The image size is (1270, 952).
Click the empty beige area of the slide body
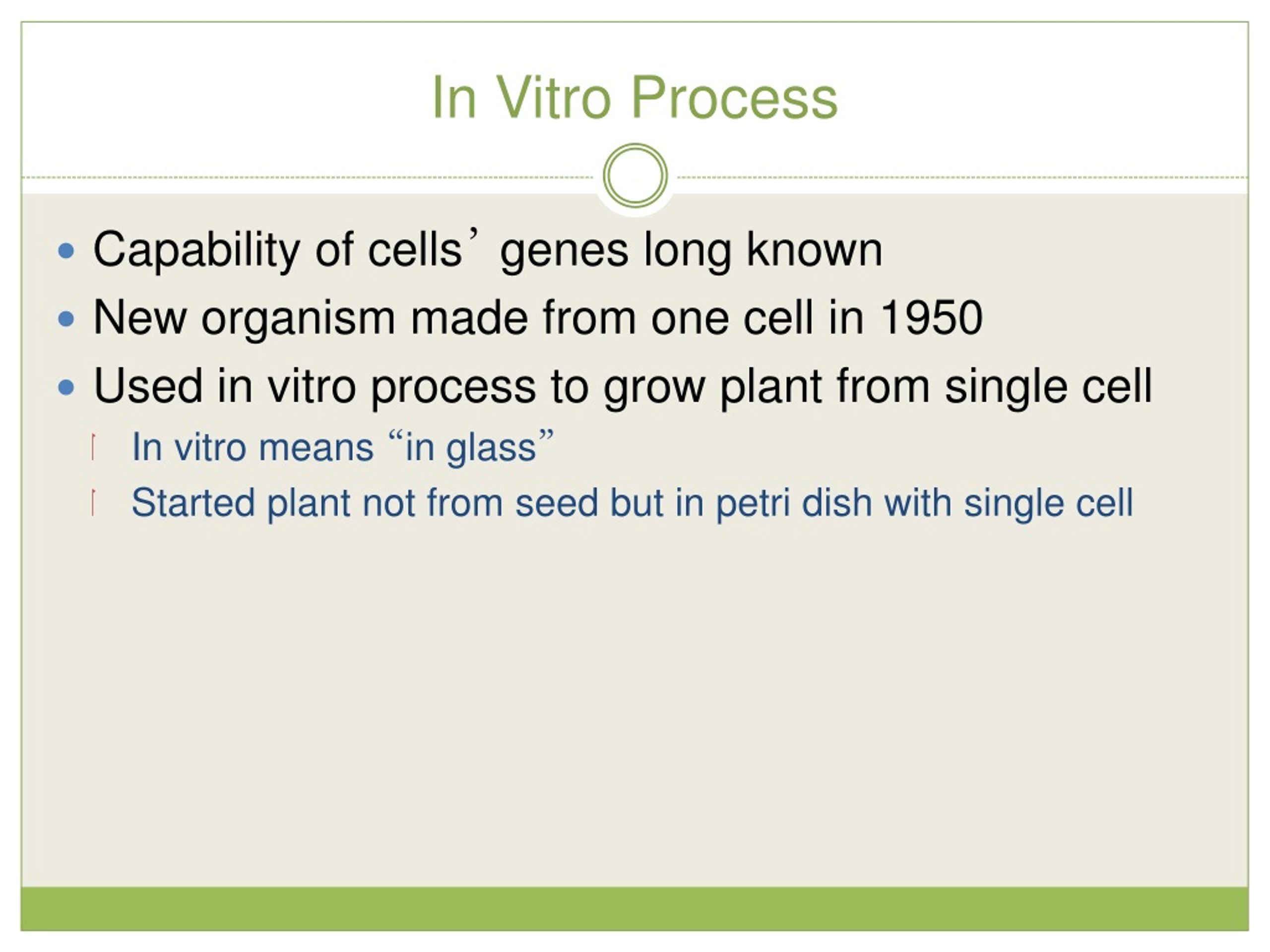[x=635, y=706]
